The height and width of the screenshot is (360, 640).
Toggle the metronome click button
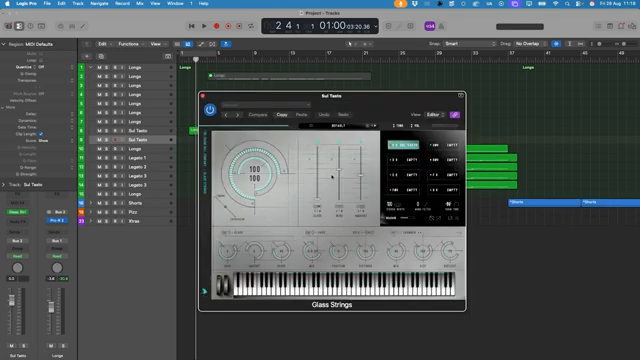pos(441,26)
